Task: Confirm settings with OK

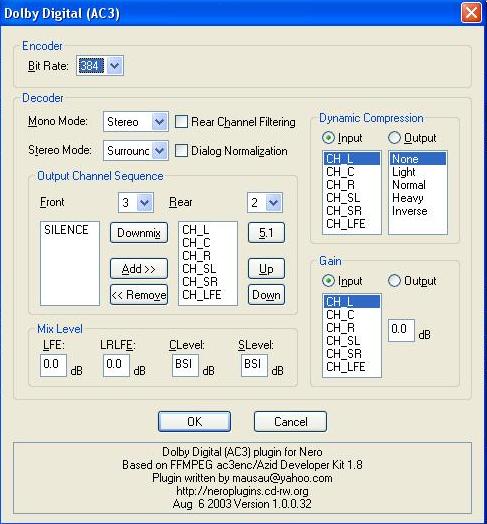Action: coord(195,422)
